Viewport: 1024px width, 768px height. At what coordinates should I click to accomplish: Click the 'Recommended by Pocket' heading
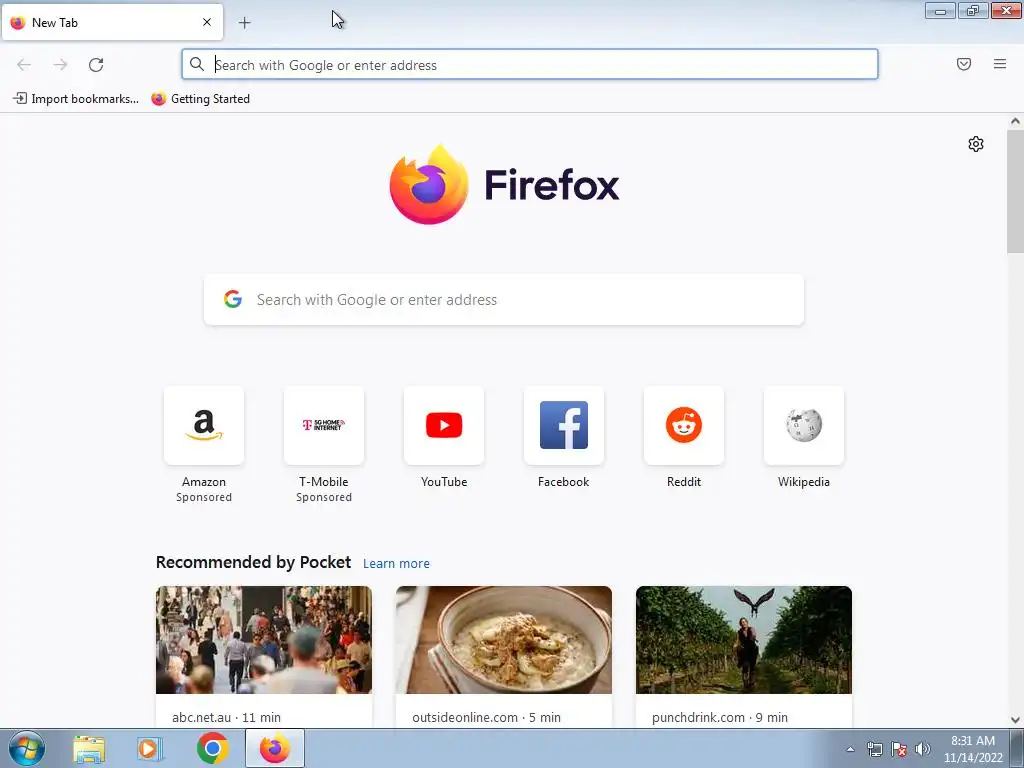[253, 562]
